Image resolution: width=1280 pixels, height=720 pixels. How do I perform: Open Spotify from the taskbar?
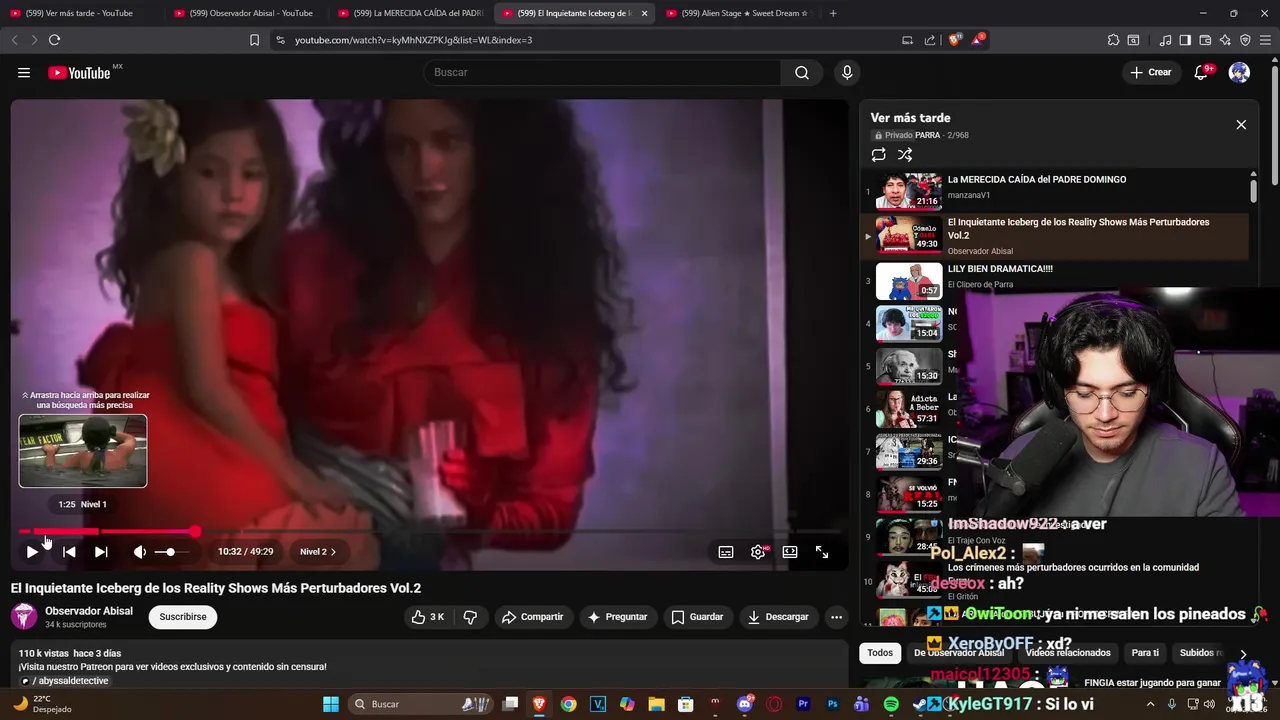[x=891, y=704]
